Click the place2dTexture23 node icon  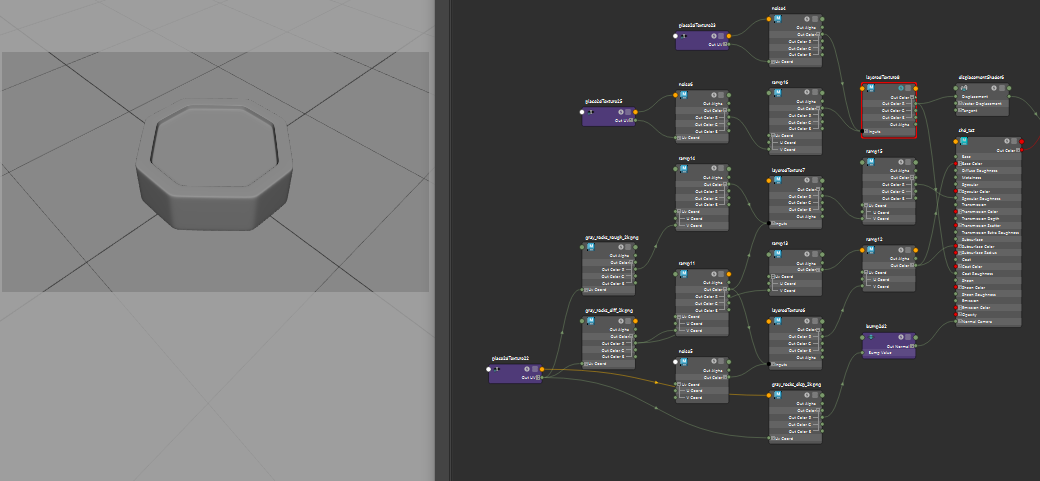[x=685, y=35]
